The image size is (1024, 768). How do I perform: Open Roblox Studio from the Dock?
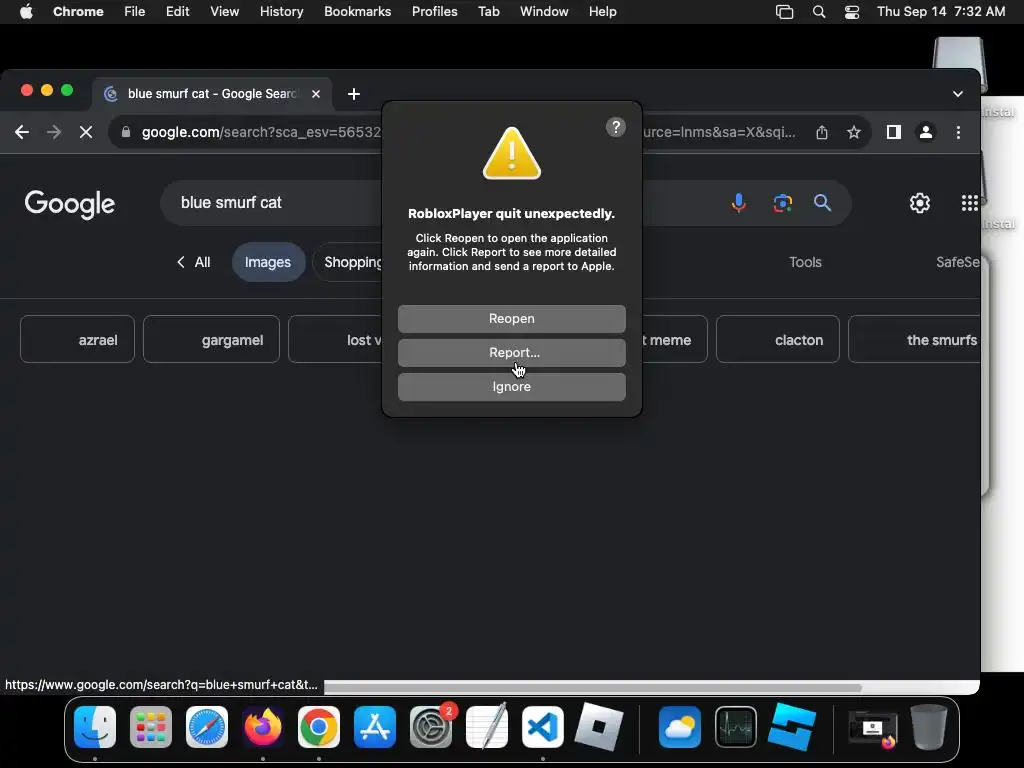click(792, 727)
